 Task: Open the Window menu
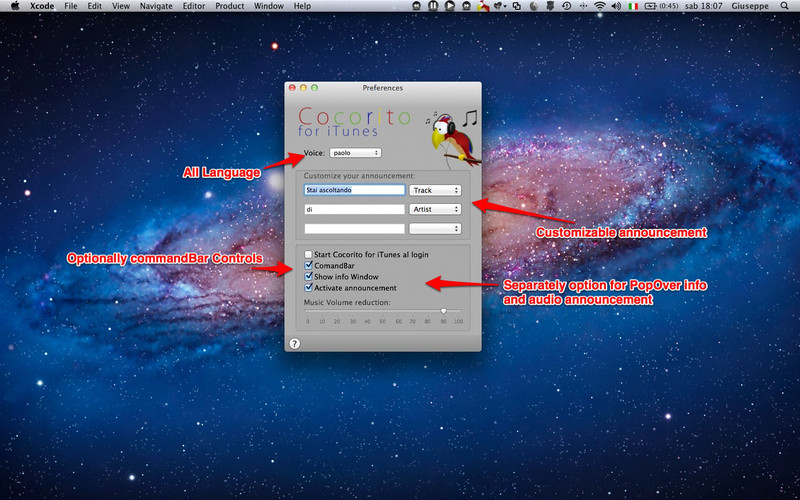pos(268,6)
